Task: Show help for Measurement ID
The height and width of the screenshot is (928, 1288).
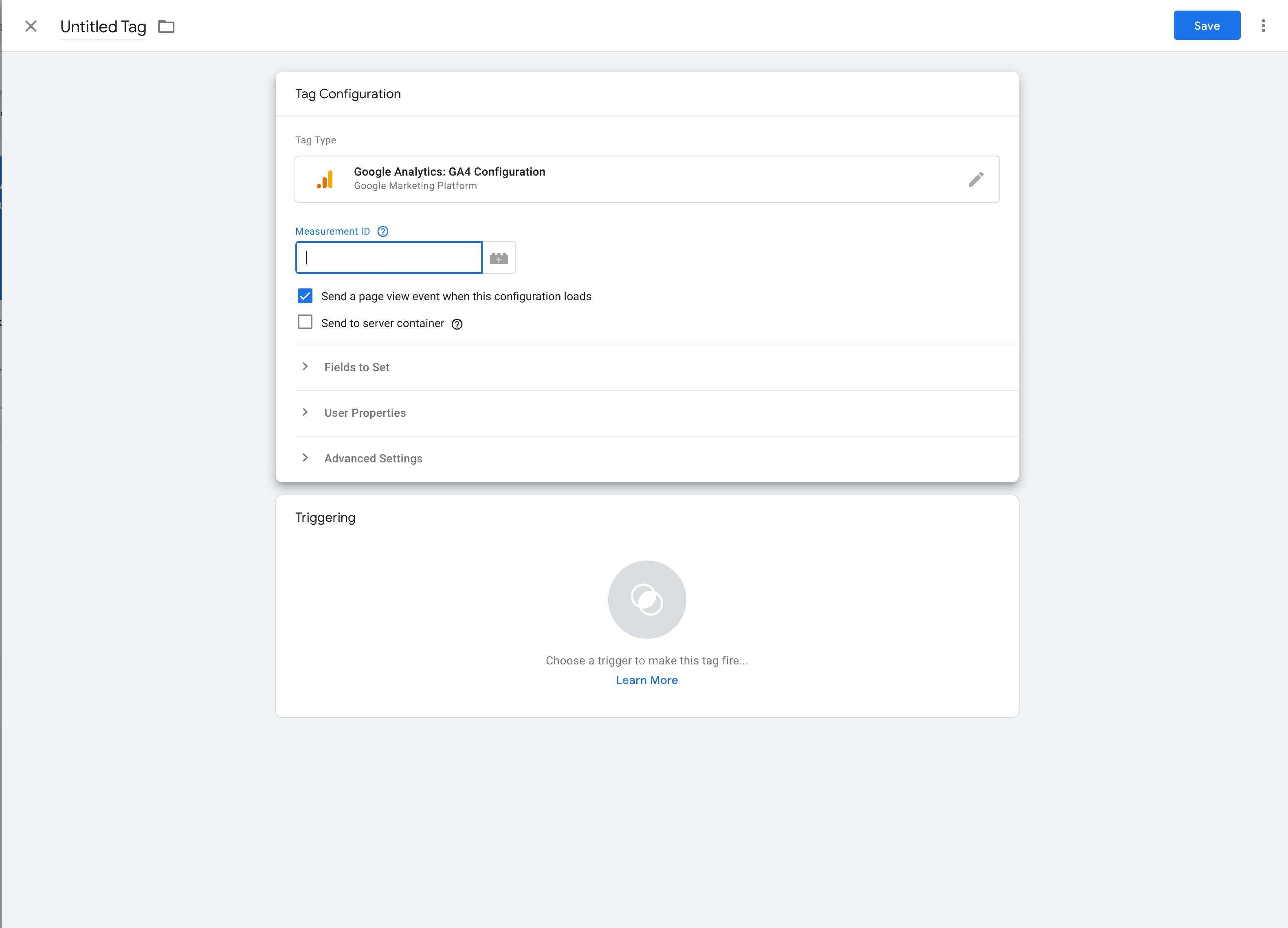Action: [383, 231]
